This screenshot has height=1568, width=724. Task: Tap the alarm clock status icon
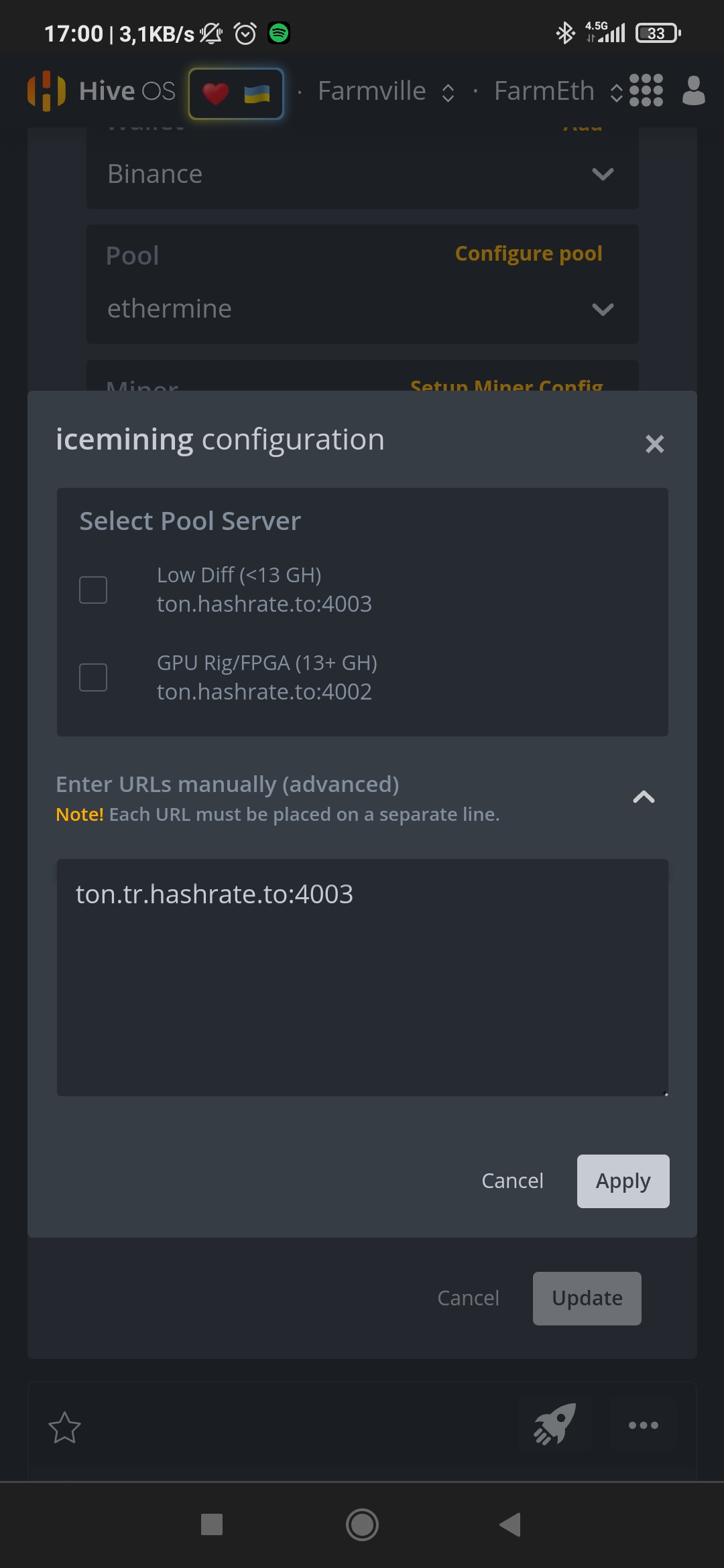pos(245,33)
